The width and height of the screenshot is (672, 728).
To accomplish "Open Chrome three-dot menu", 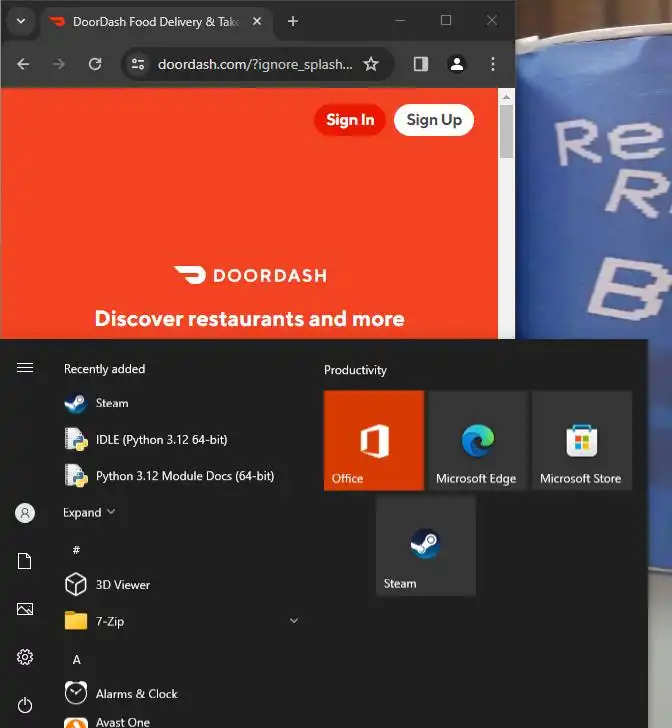I will pos(493,64).
